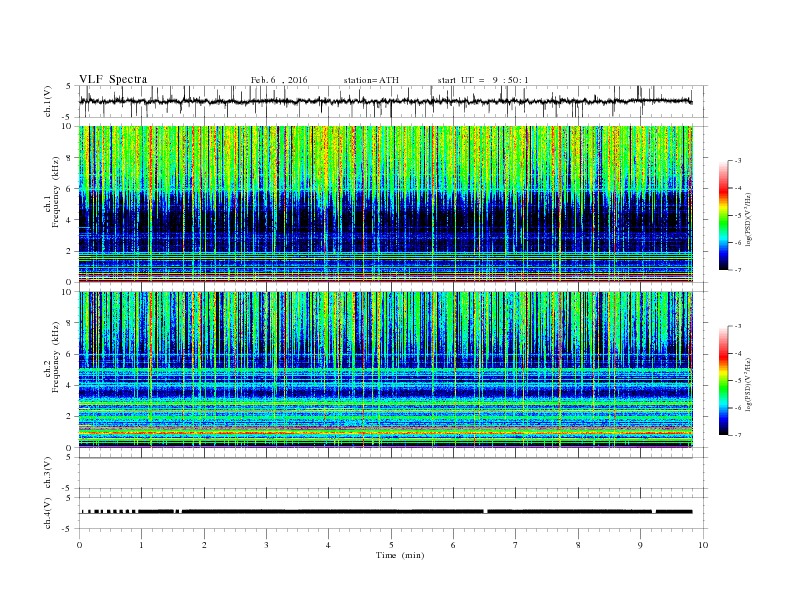Click the "4" kHz tick on ch.2 spectrogram

[69, 385]
